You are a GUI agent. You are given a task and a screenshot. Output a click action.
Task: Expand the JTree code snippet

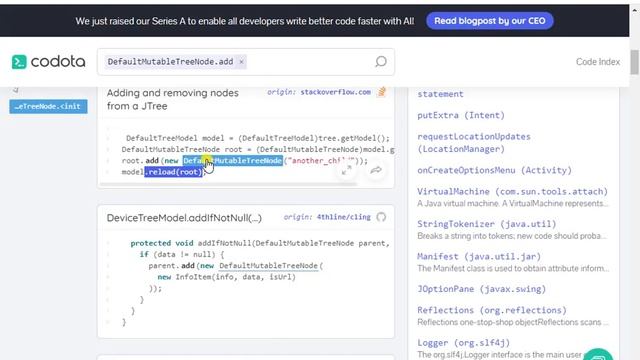pyautogui.click(x=347, y=170)
